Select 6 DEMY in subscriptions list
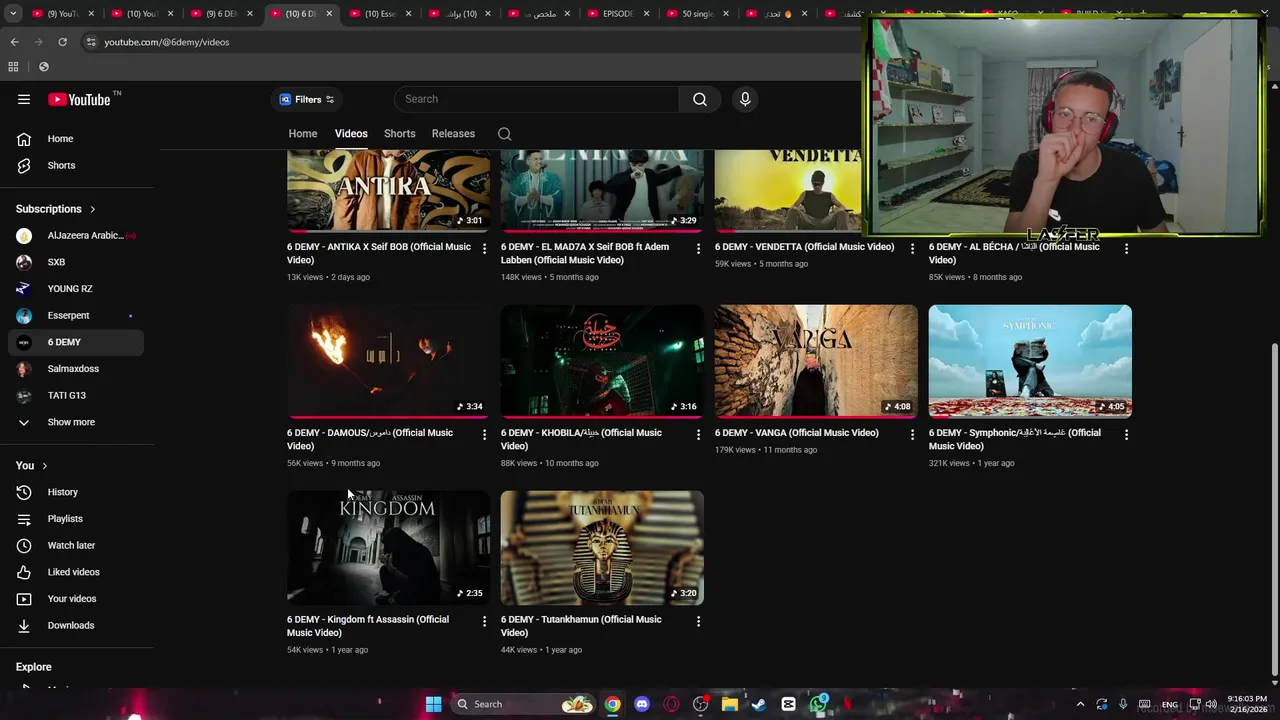1280x720 pixels. click(x=76, y=342)
